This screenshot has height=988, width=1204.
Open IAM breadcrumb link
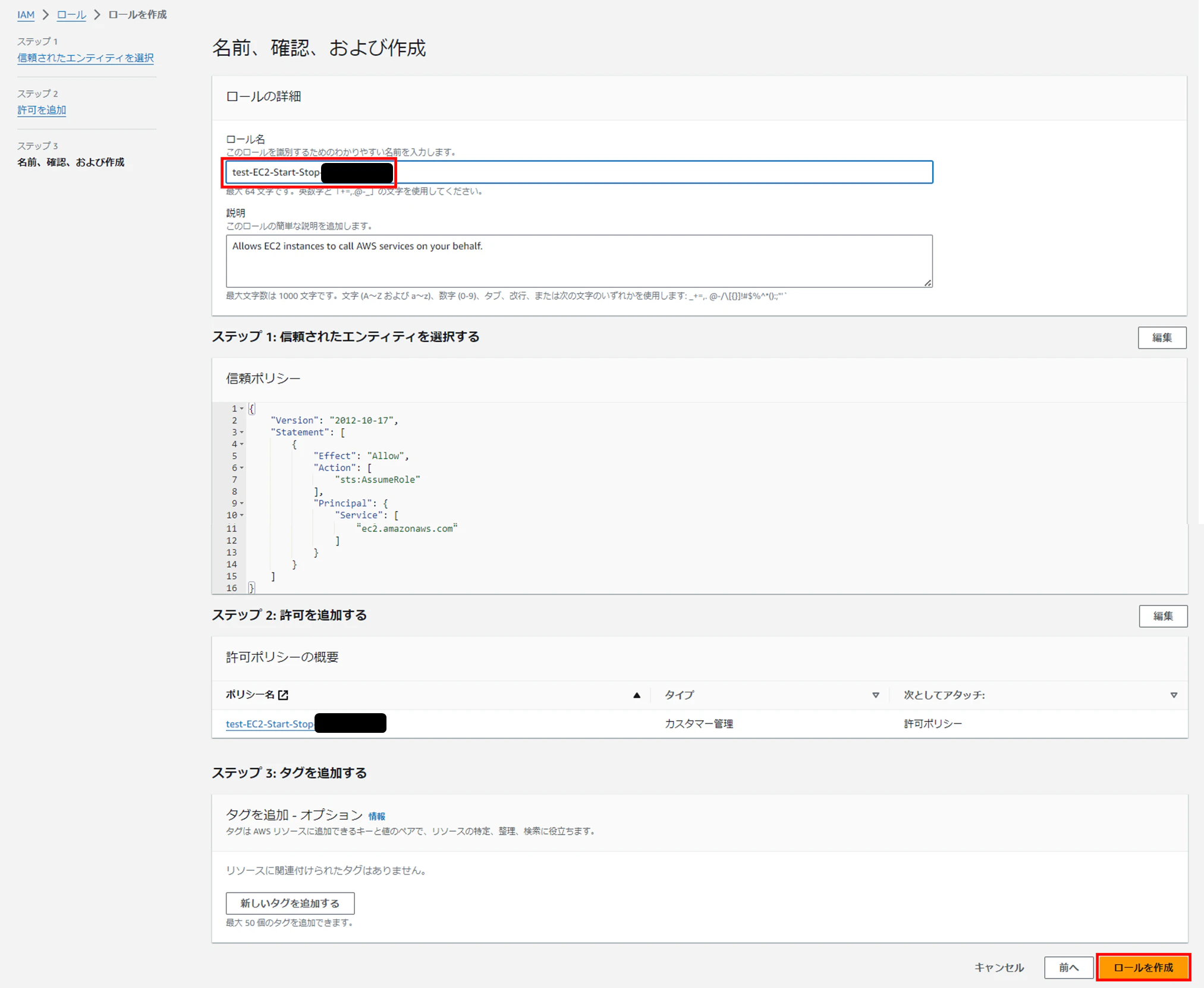click(26, 15)
